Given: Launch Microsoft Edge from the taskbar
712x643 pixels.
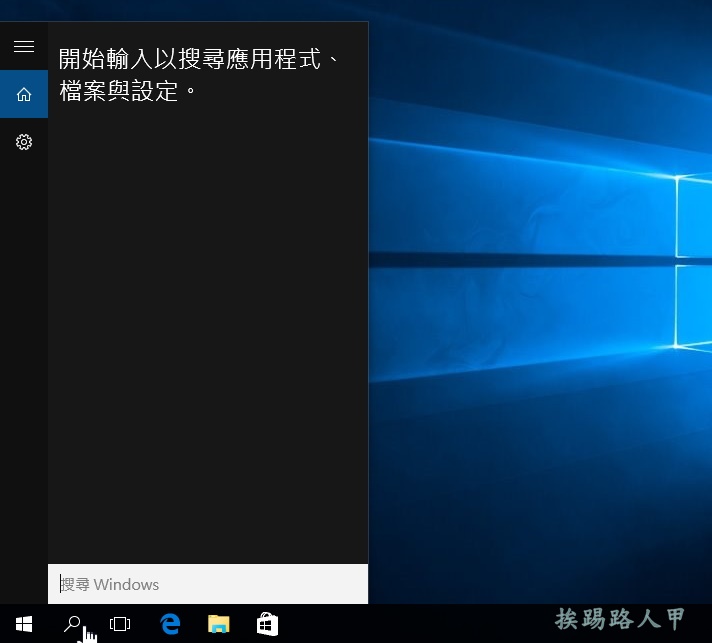Looking at the screenshot, I should [x=170, y=624].
